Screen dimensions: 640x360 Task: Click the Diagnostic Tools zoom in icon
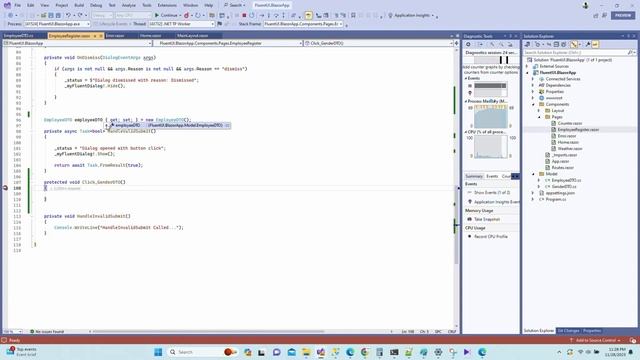pyautogui.click(x=492, y=44)
